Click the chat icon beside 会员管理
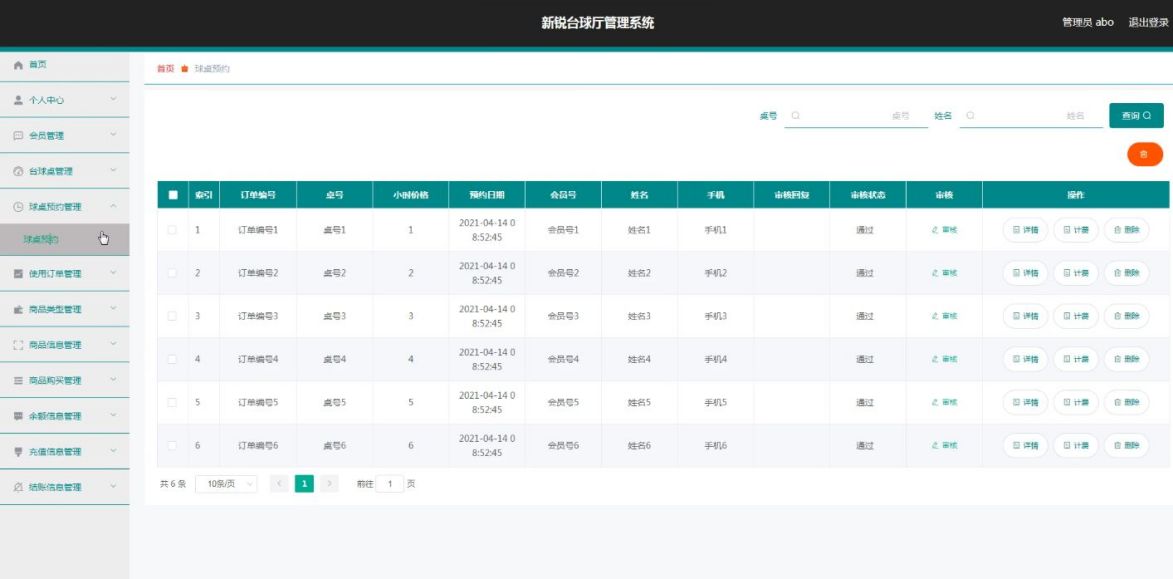The width and height of the screenshot is (1173, 579). [x=19, y=135]
